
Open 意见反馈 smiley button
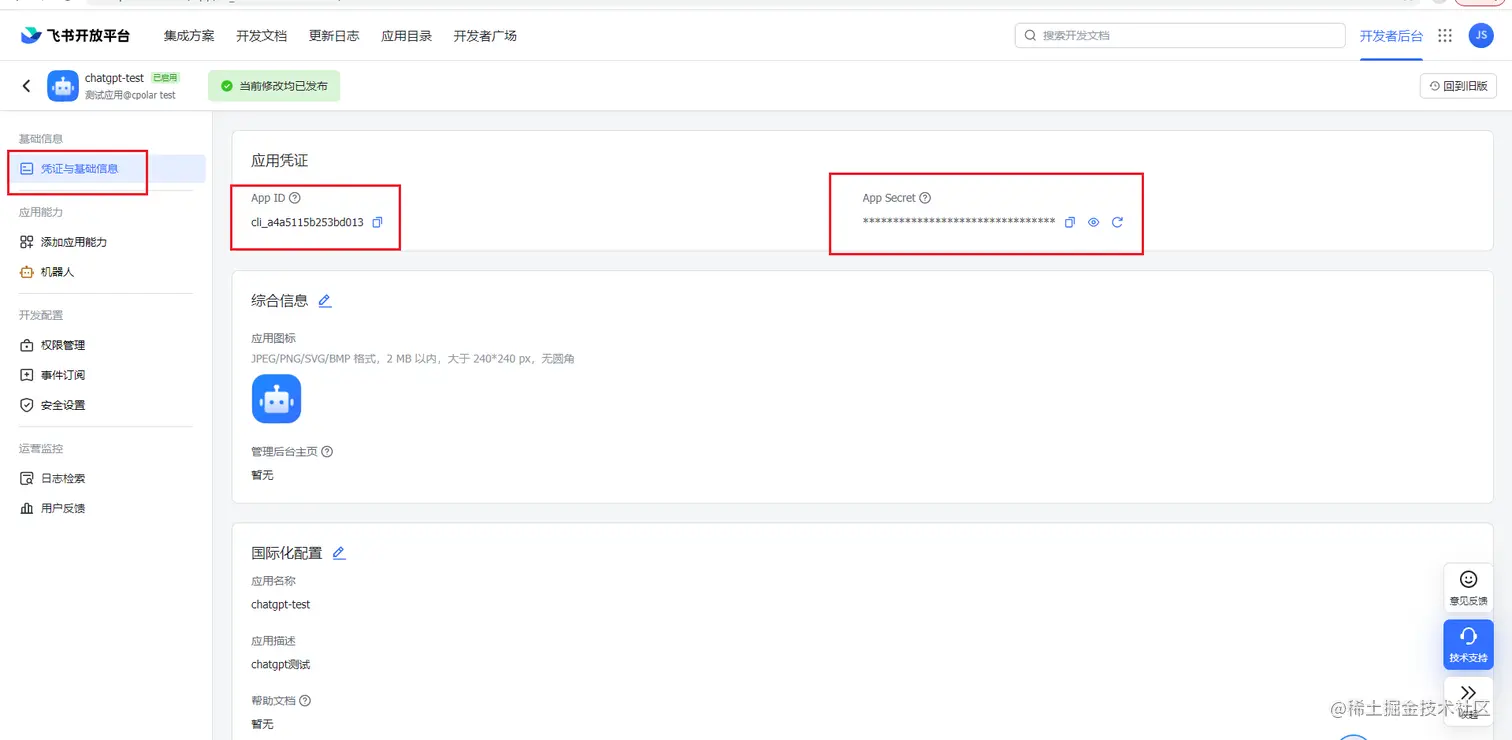click(1468, 588)
